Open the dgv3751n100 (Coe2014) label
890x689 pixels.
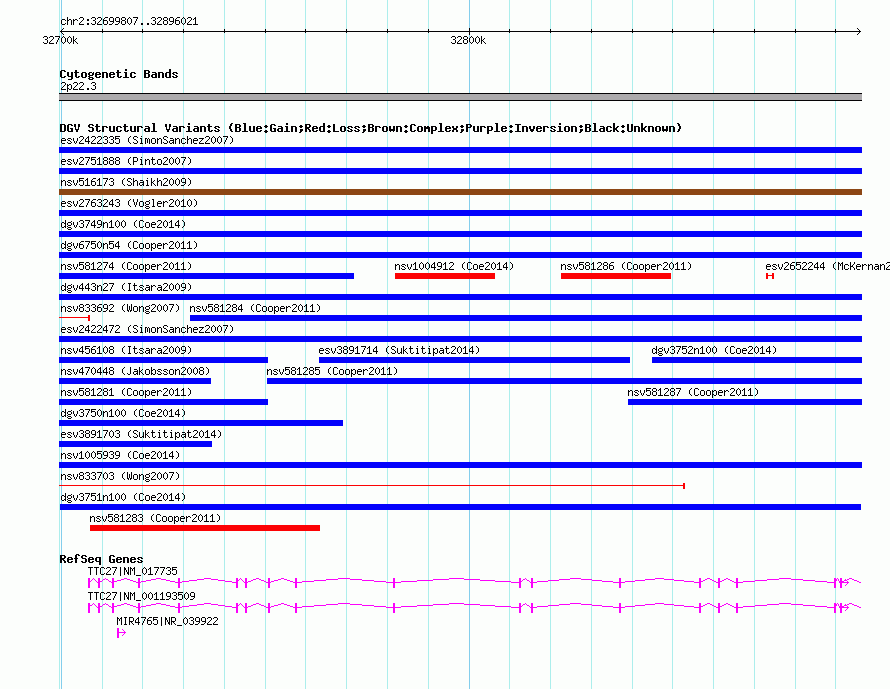tap(123, 497)
